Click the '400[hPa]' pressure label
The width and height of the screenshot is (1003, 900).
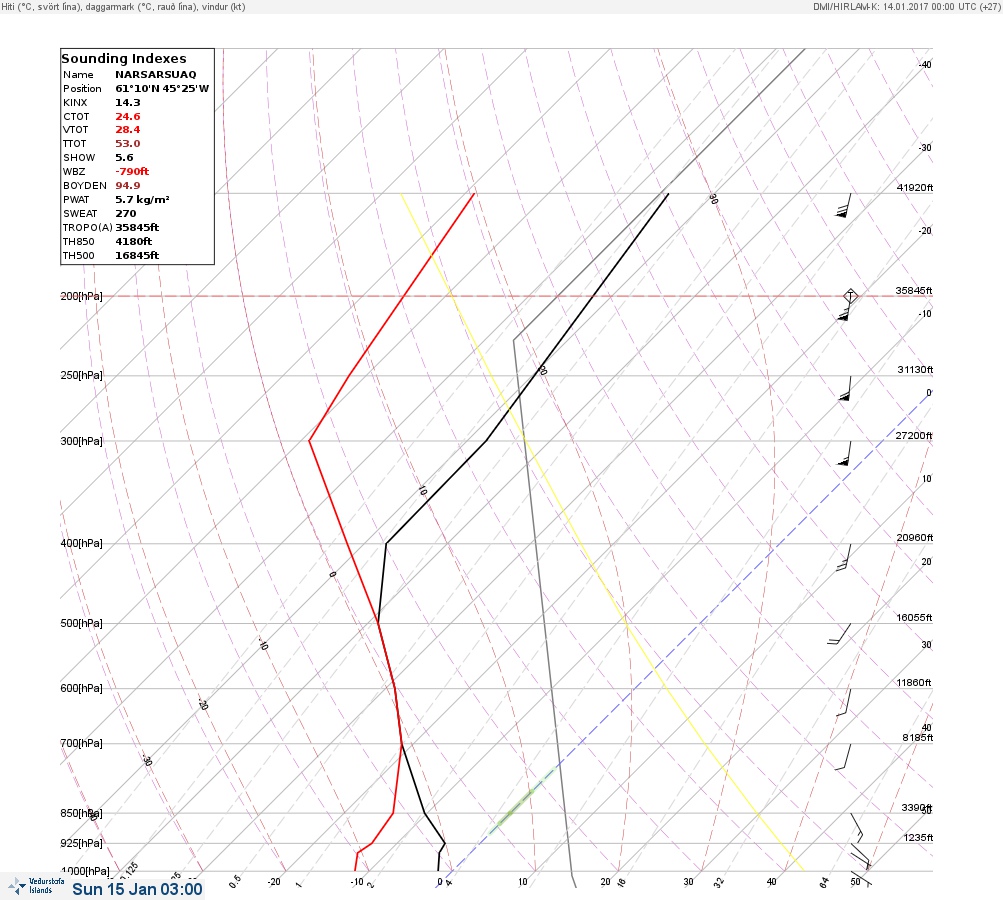81,543
